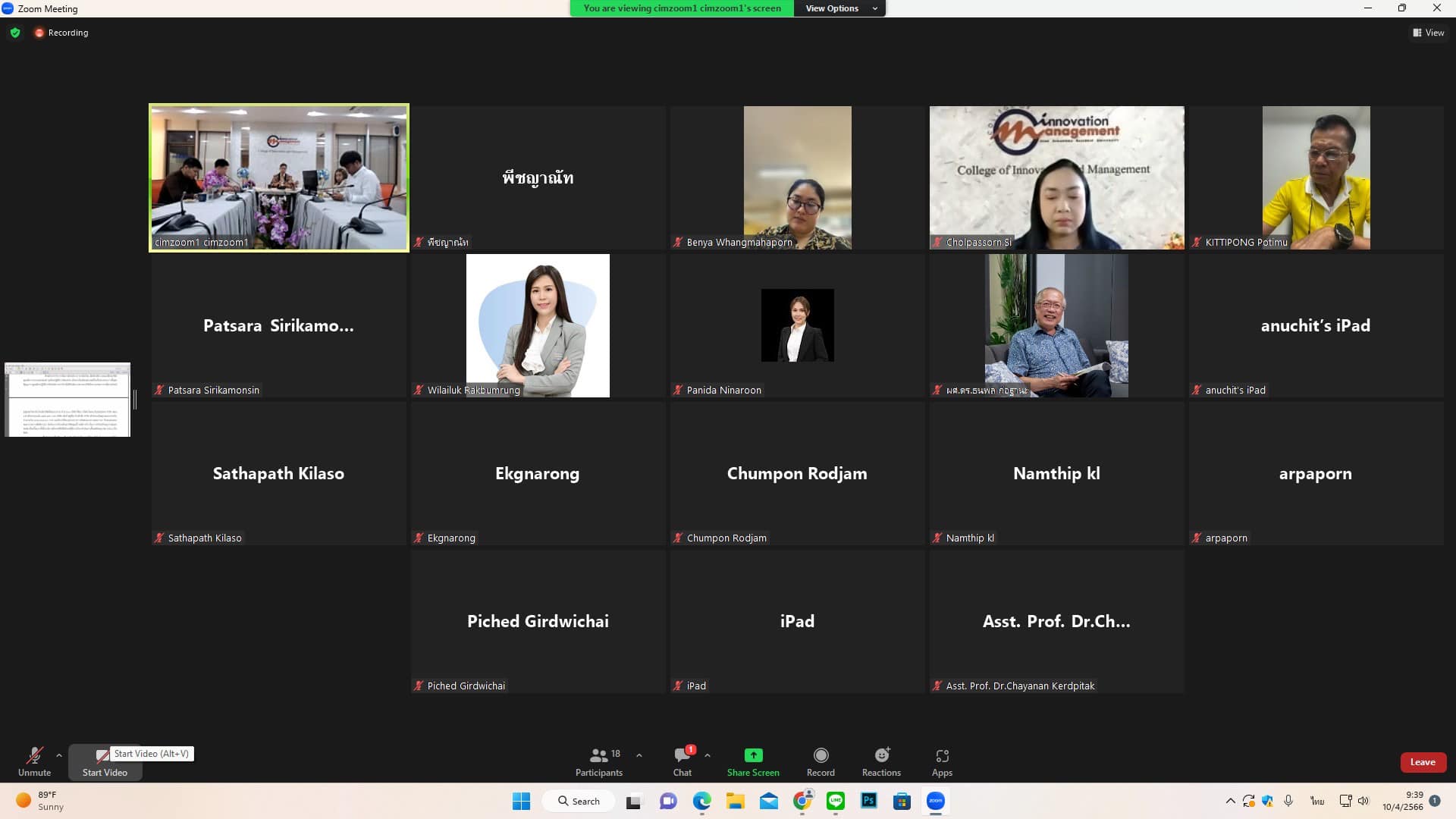Leave the meeting
Image resolution: width=1456 pixels, height=819 pixels.
(x=1423, y=762)
